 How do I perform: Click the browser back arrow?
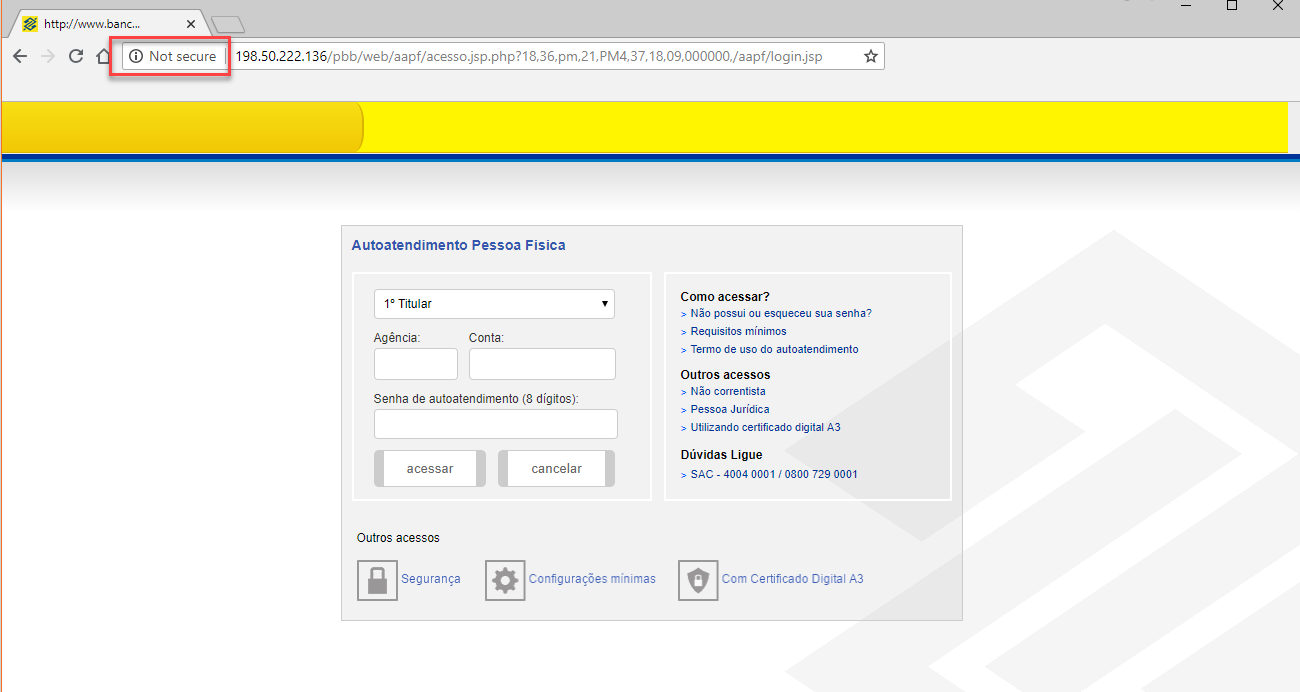(x=20, y=56)
